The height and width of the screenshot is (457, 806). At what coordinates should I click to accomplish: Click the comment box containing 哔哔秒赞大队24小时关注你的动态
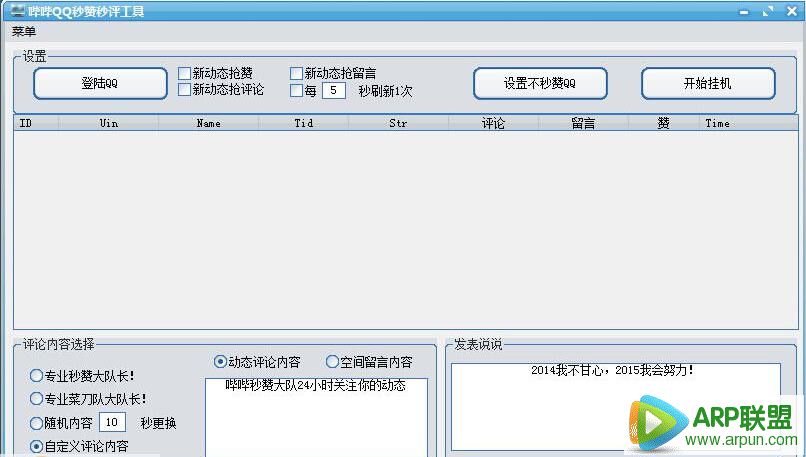click(x=316, y=417)
